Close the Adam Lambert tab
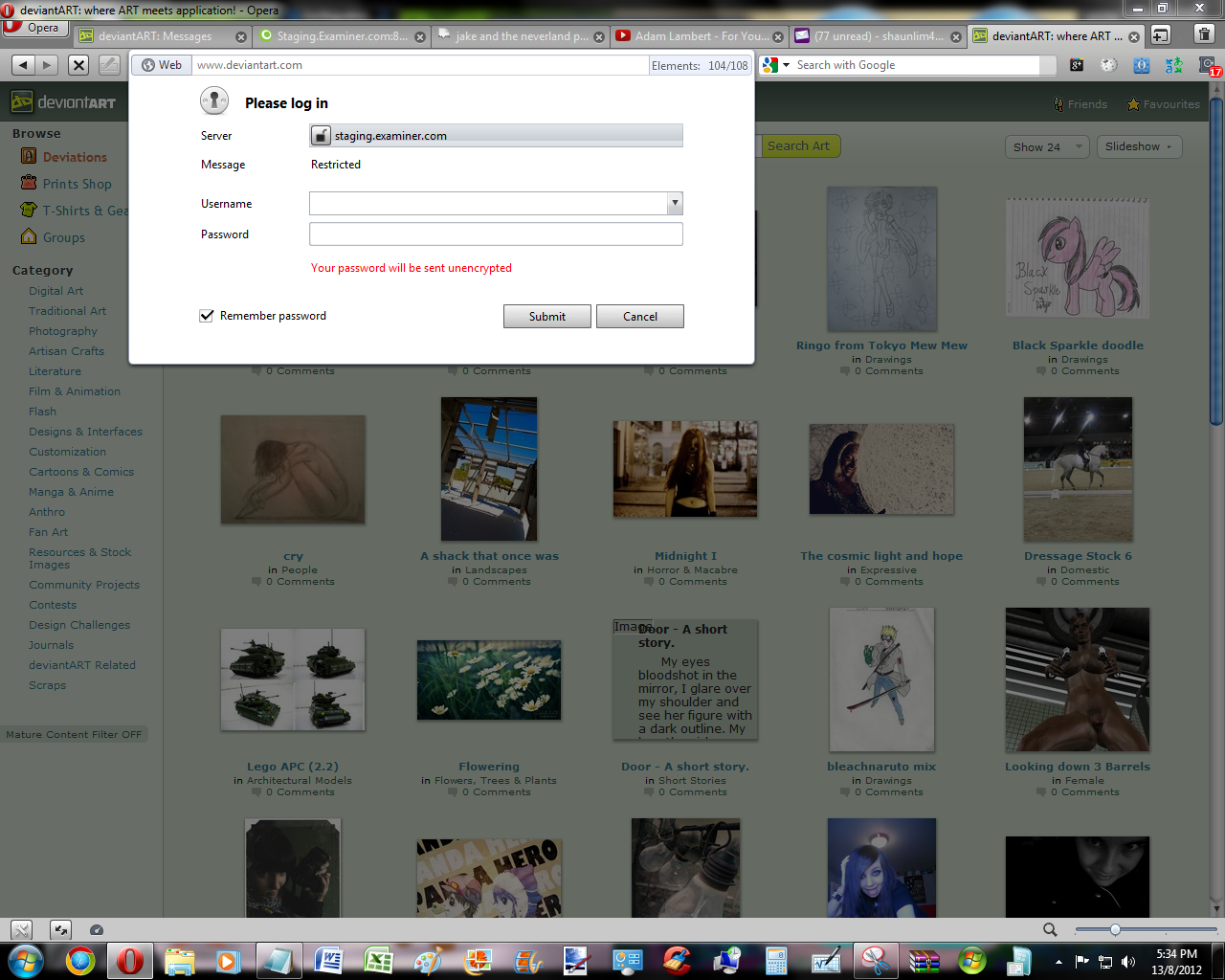Screen dimensions: 1225x980 tap(778, 37)
